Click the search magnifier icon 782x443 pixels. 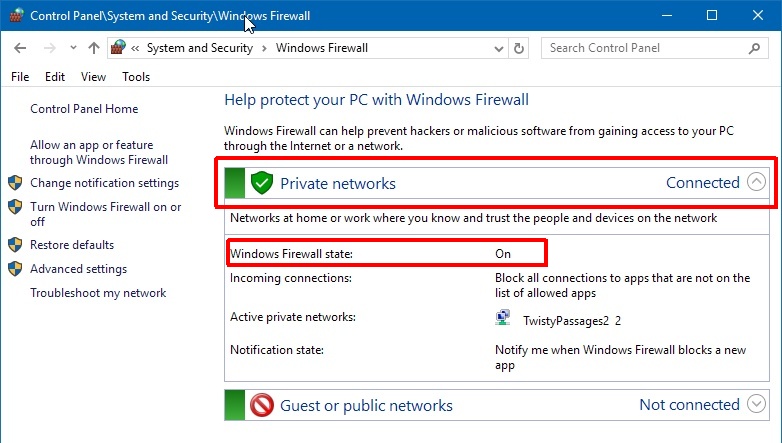click(755, 48)
